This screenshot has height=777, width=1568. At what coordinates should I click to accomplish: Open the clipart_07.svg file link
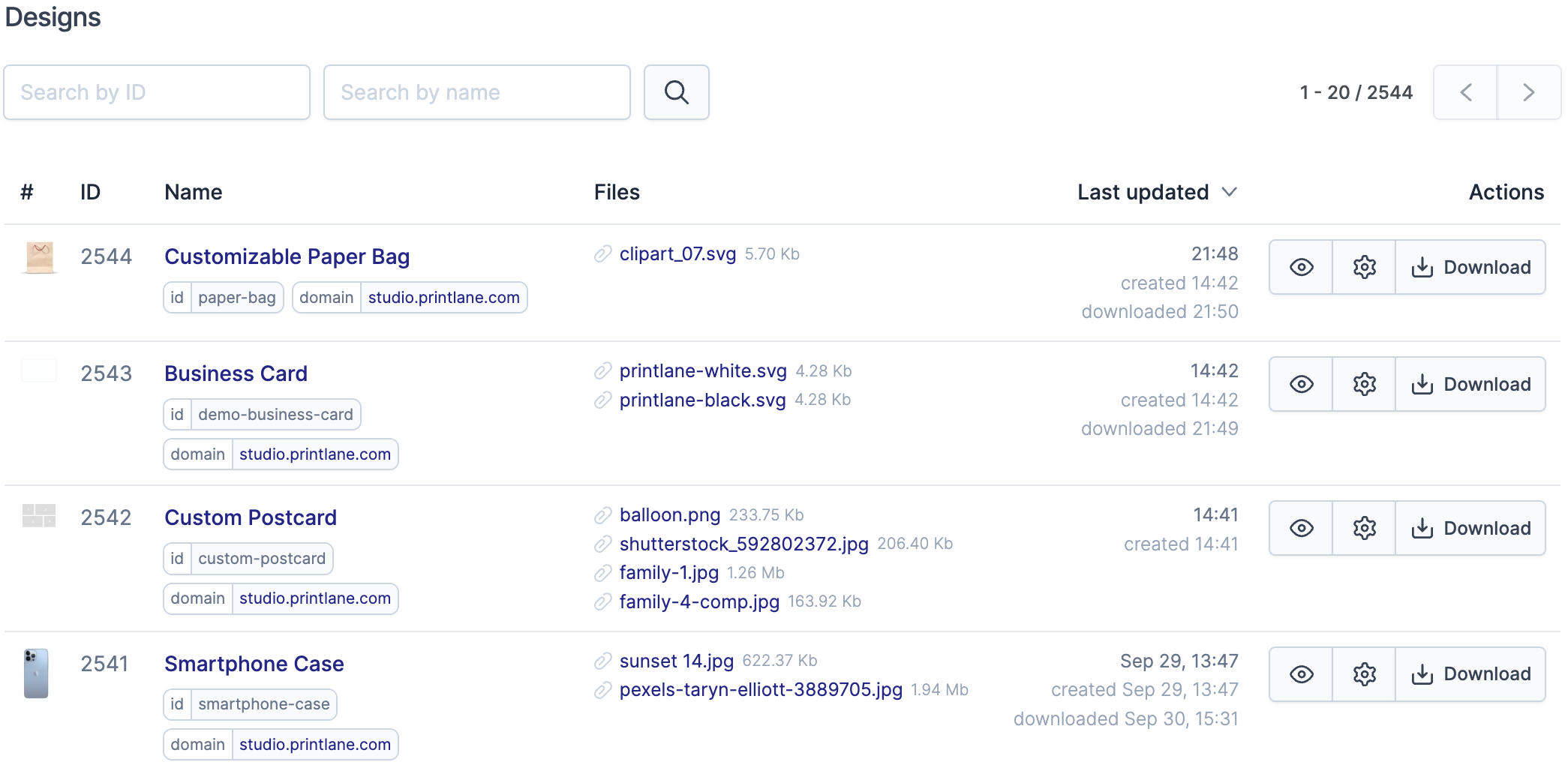677,254
